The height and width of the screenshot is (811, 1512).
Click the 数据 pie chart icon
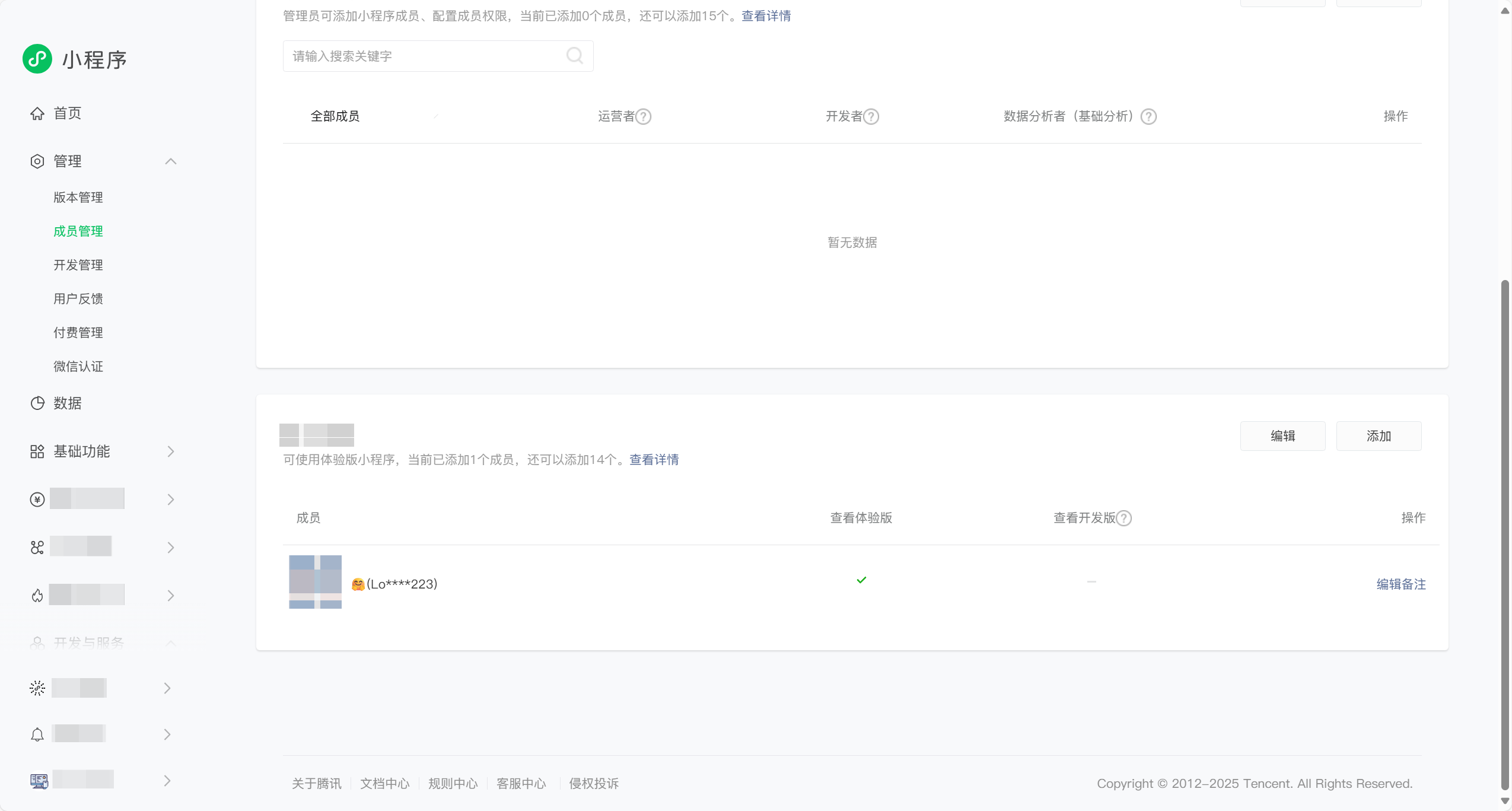[37, 403]
